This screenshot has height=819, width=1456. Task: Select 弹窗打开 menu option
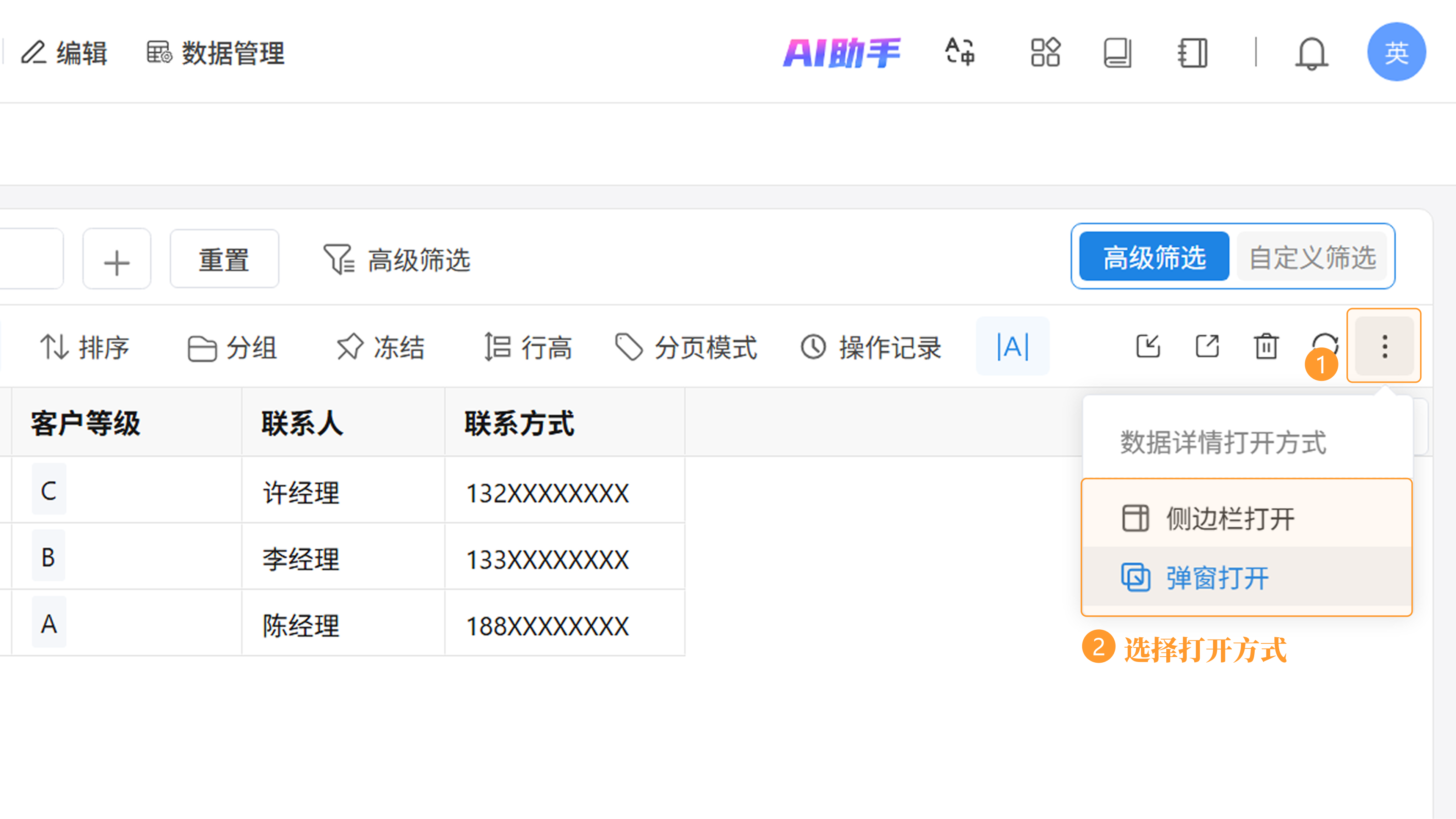pos(1218,577)
